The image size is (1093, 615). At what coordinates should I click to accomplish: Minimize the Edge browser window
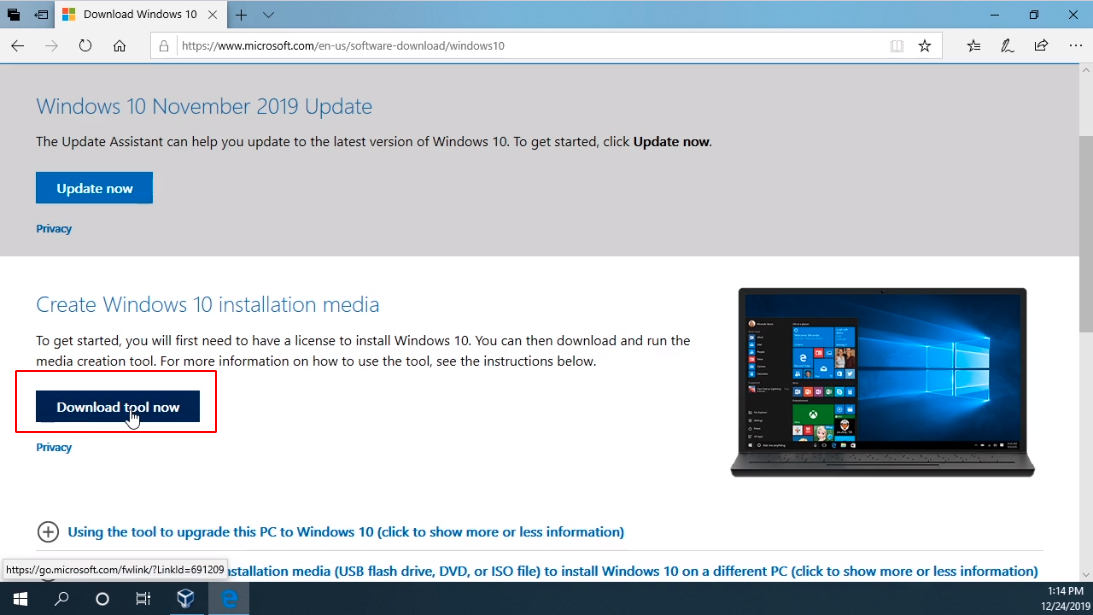click(x=995, y=15)
